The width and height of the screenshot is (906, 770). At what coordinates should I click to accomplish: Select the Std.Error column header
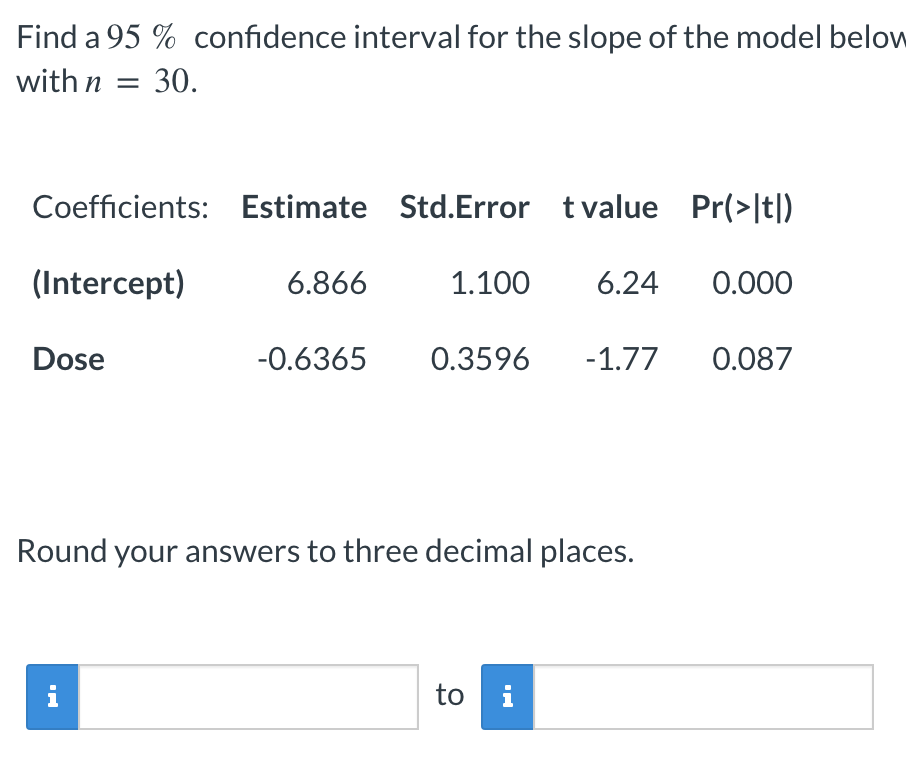coord(464,207)
